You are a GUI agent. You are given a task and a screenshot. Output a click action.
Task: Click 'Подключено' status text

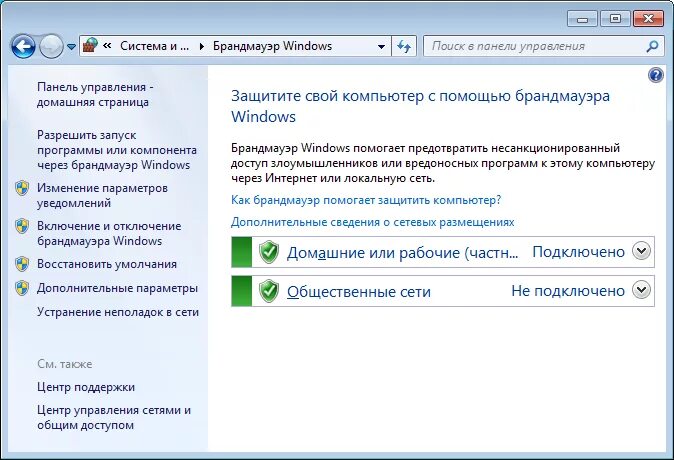click(x=579, y=252)
